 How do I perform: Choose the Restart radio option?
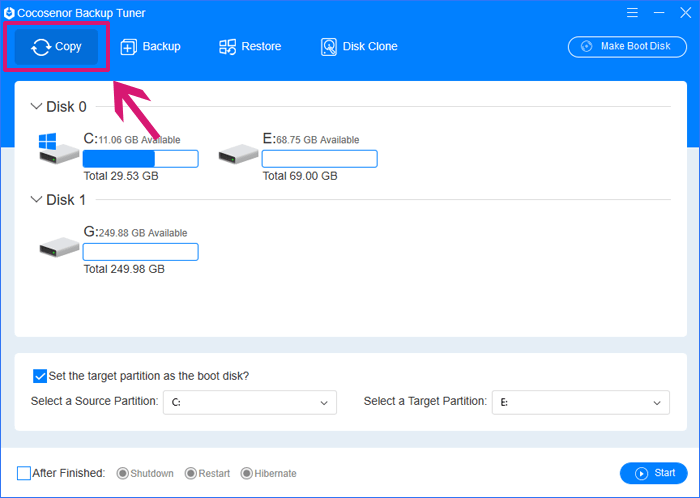coord(191,473)
